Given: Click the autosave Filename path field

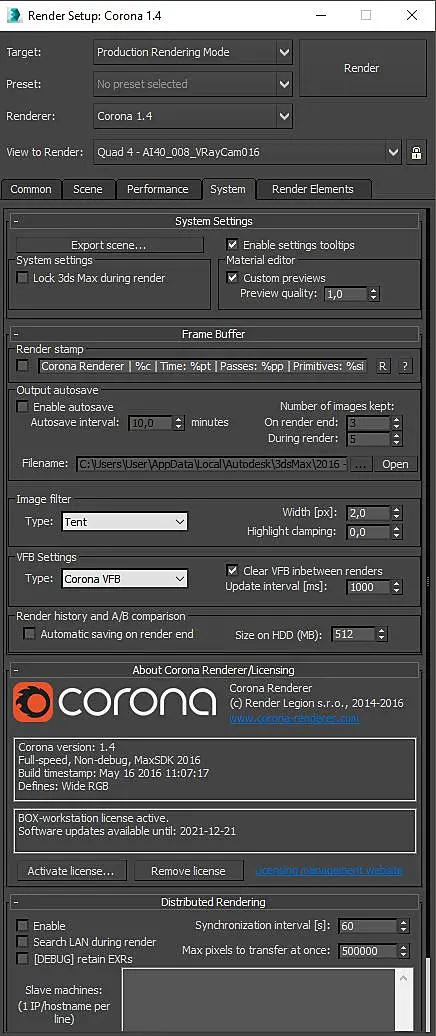Looking at the screenshot, I should click(x=211, y=464).
